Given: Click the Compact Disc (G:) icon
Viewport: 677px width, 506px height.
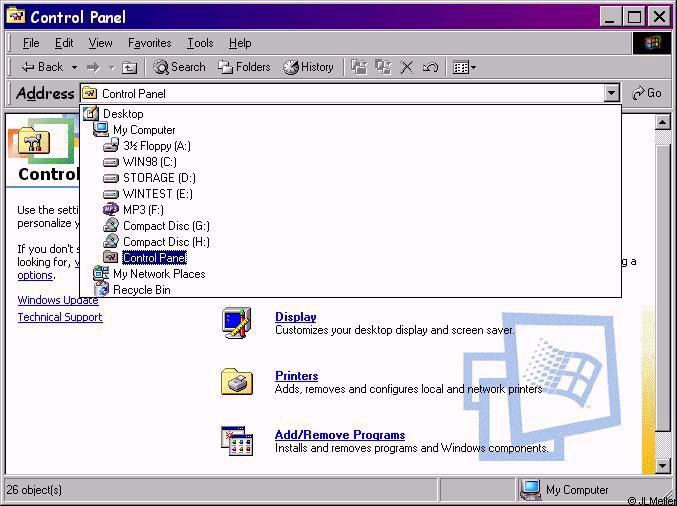Looking at the screenshot, I should pos(111,225).
